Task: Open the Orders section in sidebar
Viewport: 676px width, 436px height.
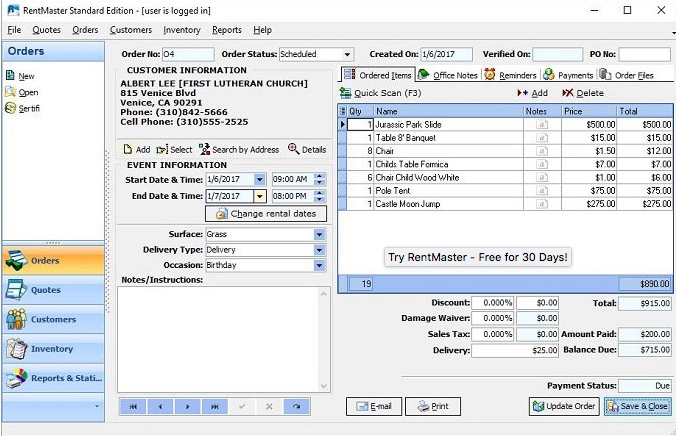Action: (53, 260)
